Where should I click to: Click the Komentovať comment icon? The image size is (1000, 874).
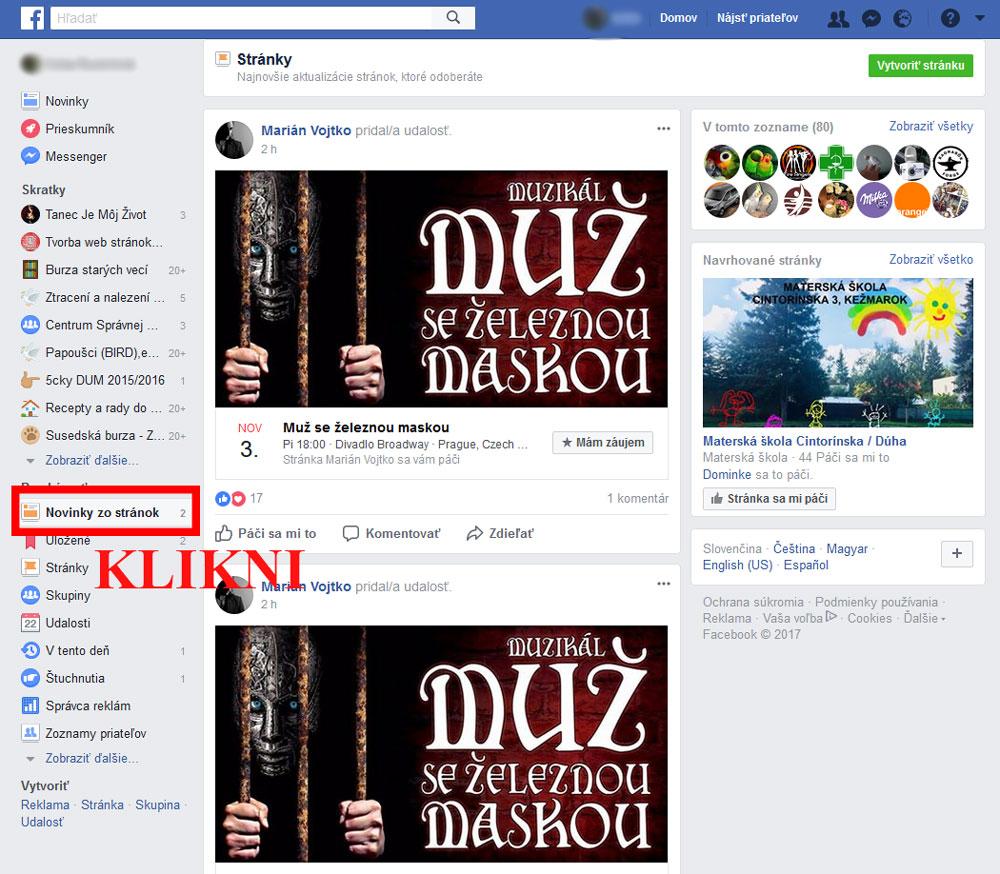tap(351, 533)
